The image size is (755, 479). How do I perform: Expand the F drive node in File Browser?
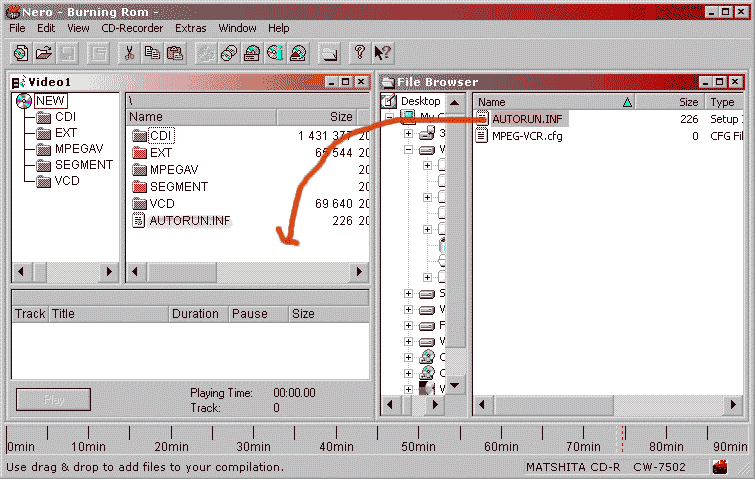point(408,325)
